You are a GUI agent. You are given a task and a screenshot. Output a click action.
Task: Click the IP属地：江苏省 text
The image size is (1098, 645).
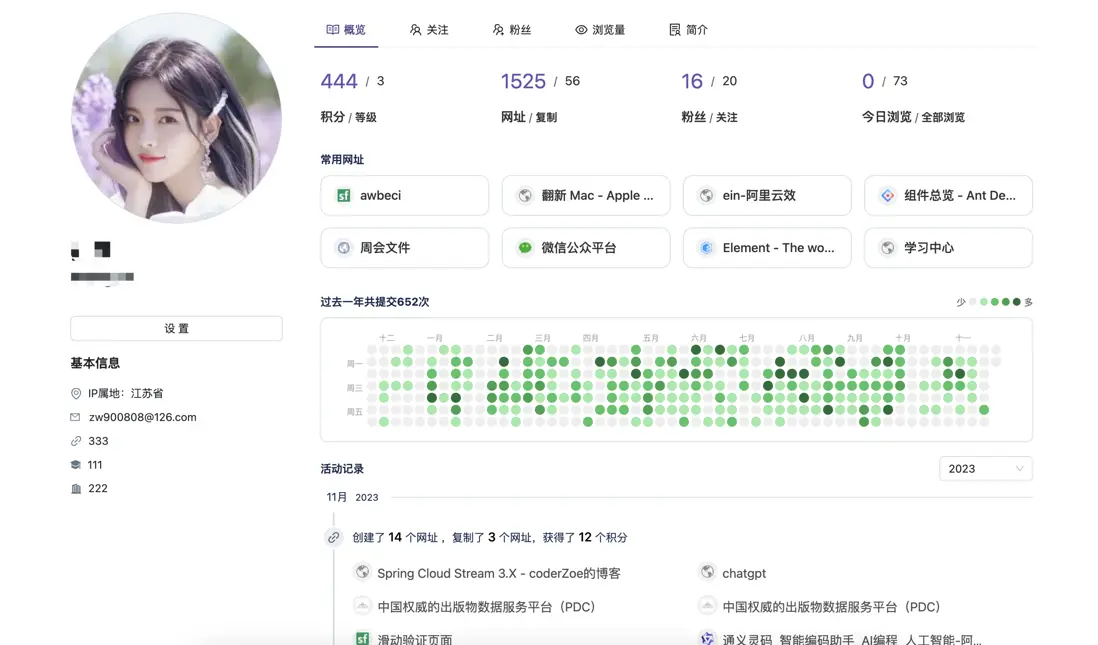(x=125, y=394)
